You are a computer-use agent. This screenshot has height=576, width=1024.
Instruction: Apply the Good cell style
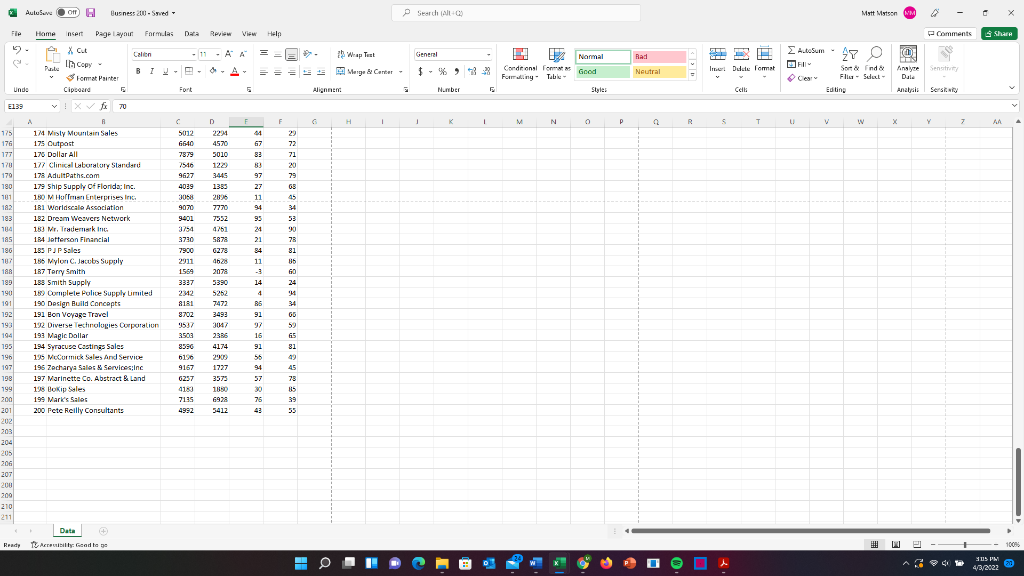point(598,72)
